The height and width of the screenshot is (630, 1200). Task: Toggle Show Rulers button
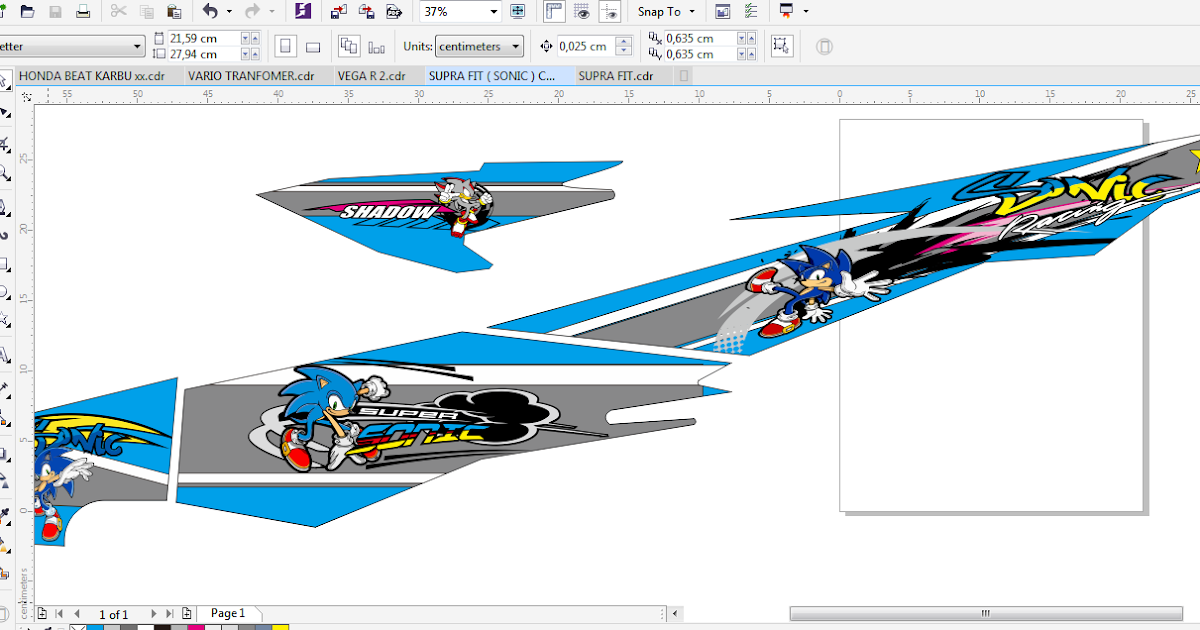click(553, 12)
